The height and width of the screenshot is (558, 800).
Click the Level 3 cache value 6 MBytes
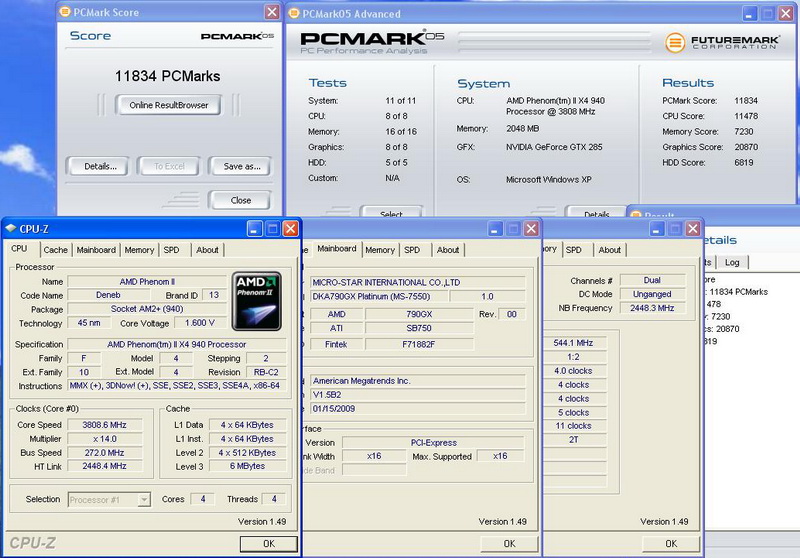247,466
